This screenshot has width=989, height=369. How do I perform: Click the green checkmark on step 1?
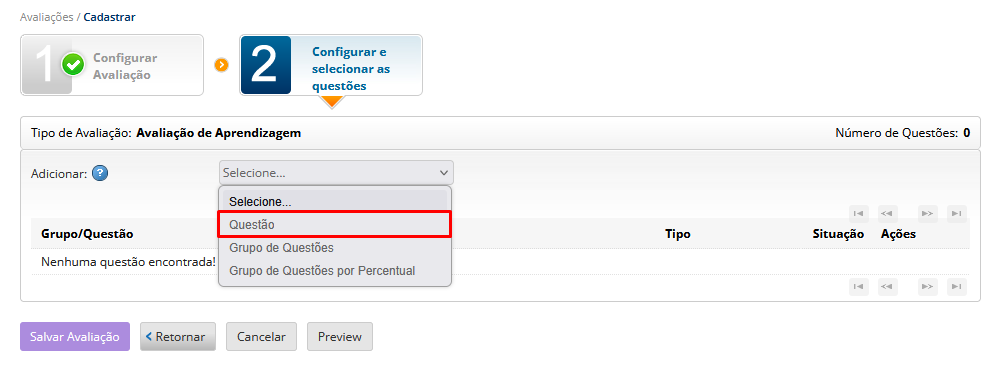tap(73, 64)
